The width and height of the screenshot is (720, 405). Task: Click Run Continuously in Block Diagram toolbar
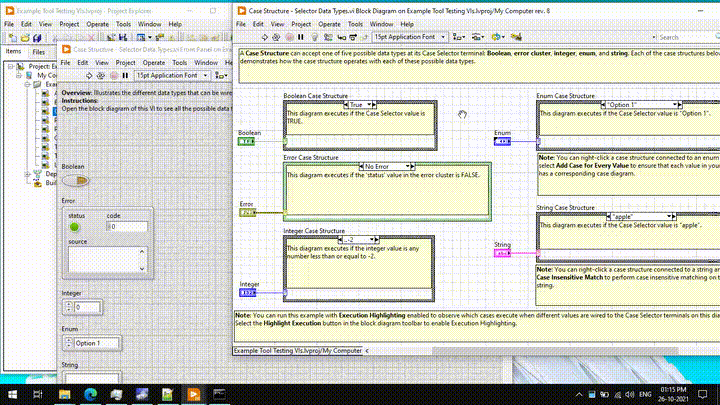[276, 37]
